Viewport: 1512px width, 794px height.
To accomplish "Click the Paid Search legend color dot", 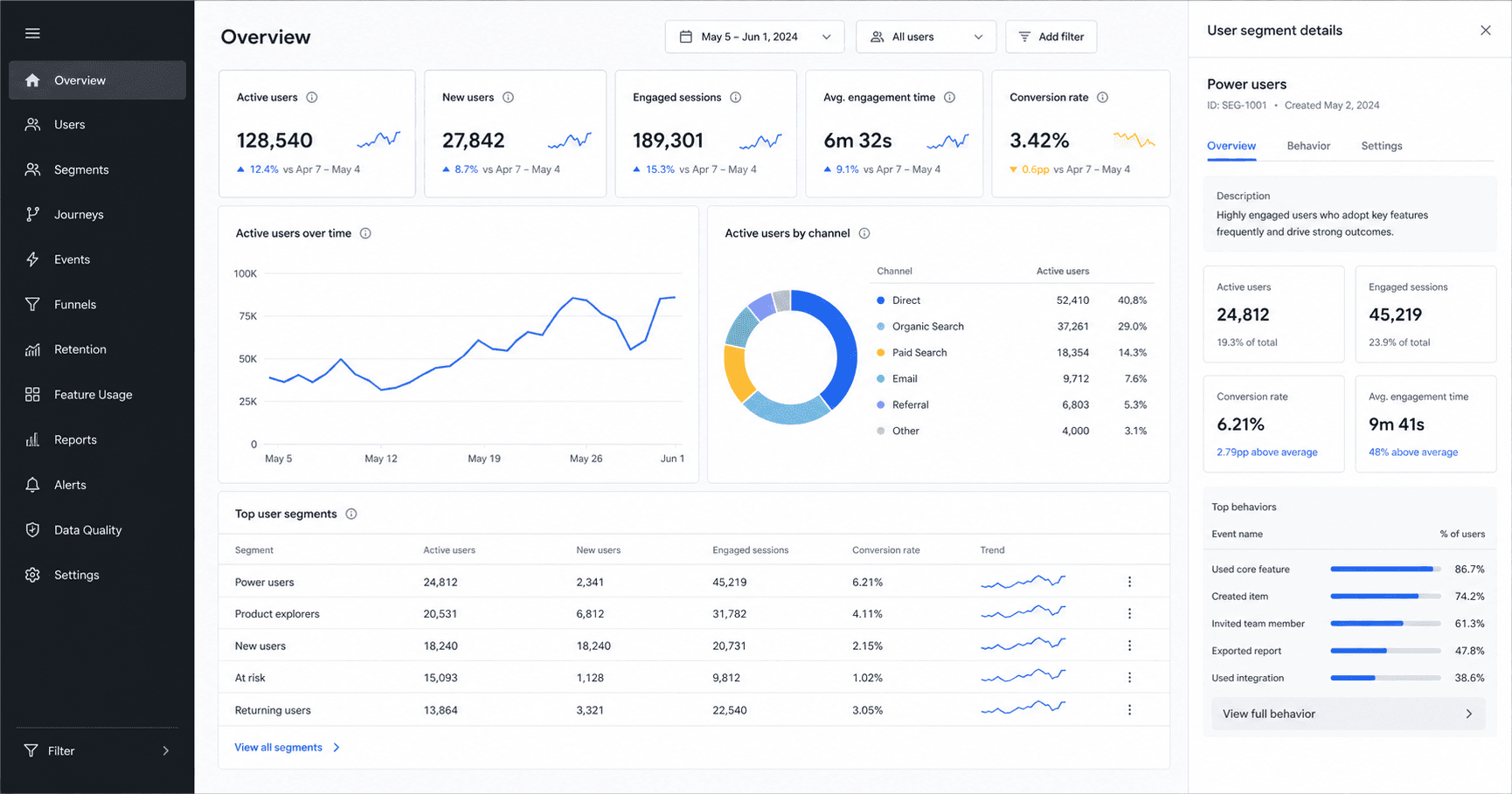I will [881, 353].
